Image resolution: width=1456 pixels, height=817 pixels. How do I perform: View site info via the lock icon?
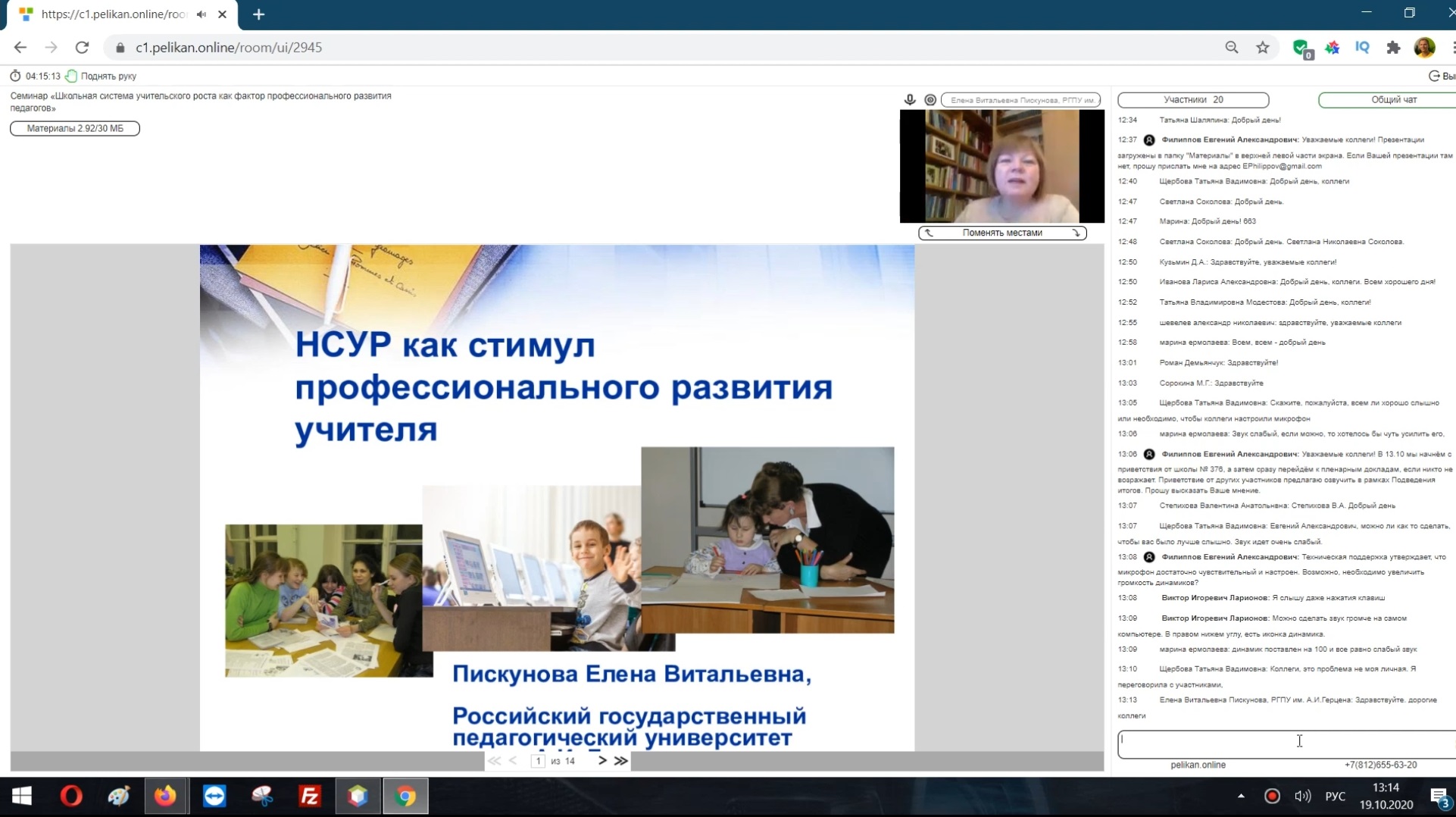[x=120, y=48]
